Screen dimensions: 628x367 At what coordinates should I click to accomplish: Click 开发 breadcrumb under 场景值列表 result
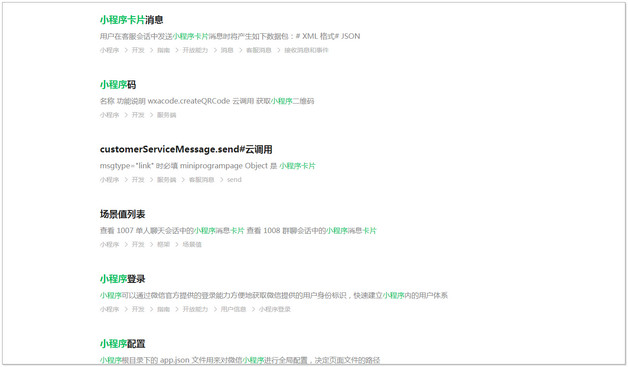pos(138,245)
